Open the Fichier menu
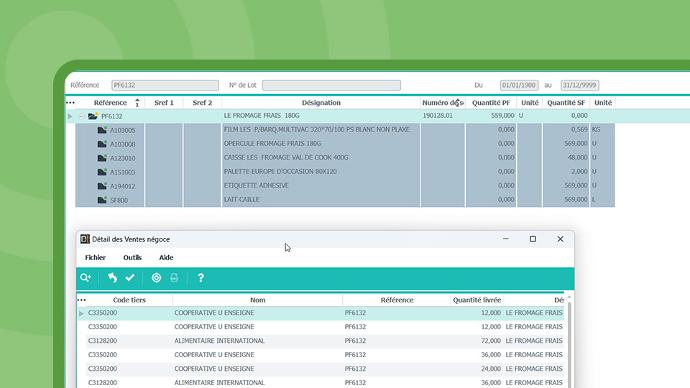 click(95, 257)
